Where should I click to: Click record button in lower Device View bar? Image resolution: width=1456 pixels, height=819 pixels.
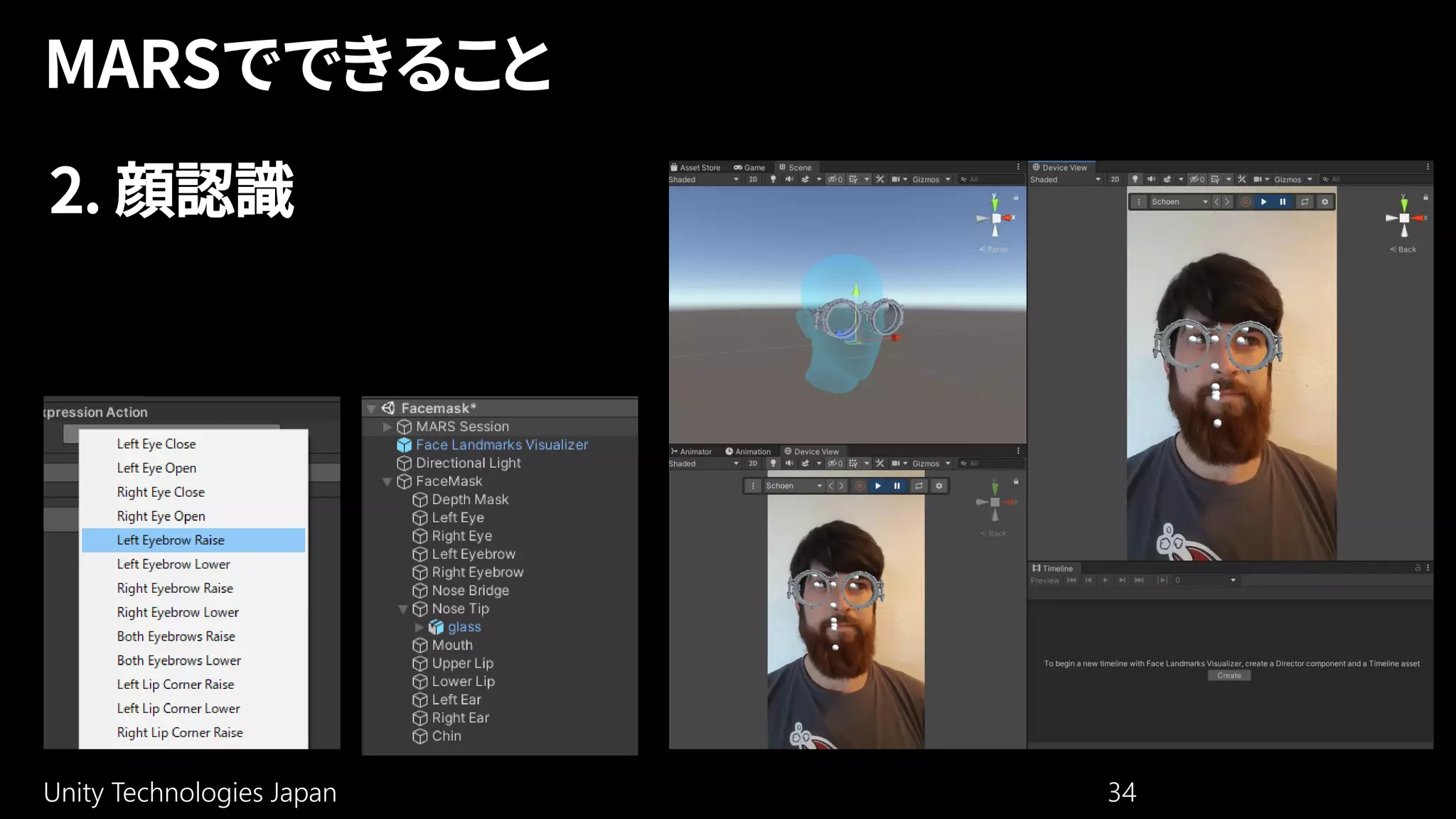coord(860,486)
